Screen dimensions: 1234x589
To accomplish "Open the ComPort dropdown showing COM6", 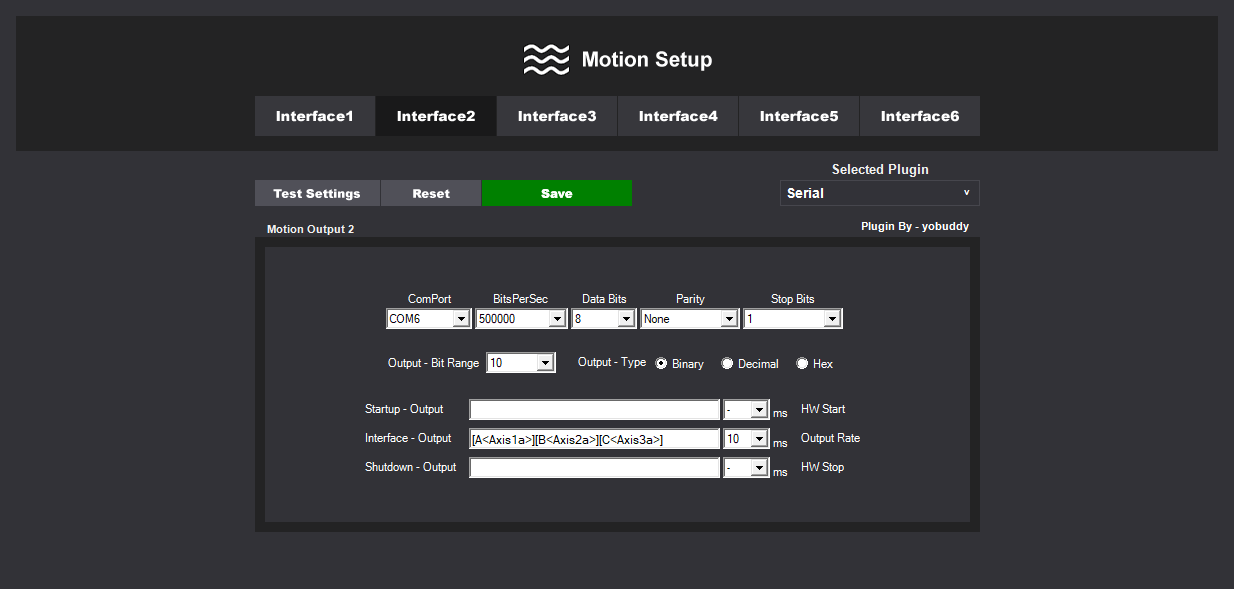I will [x=460, y=319].
